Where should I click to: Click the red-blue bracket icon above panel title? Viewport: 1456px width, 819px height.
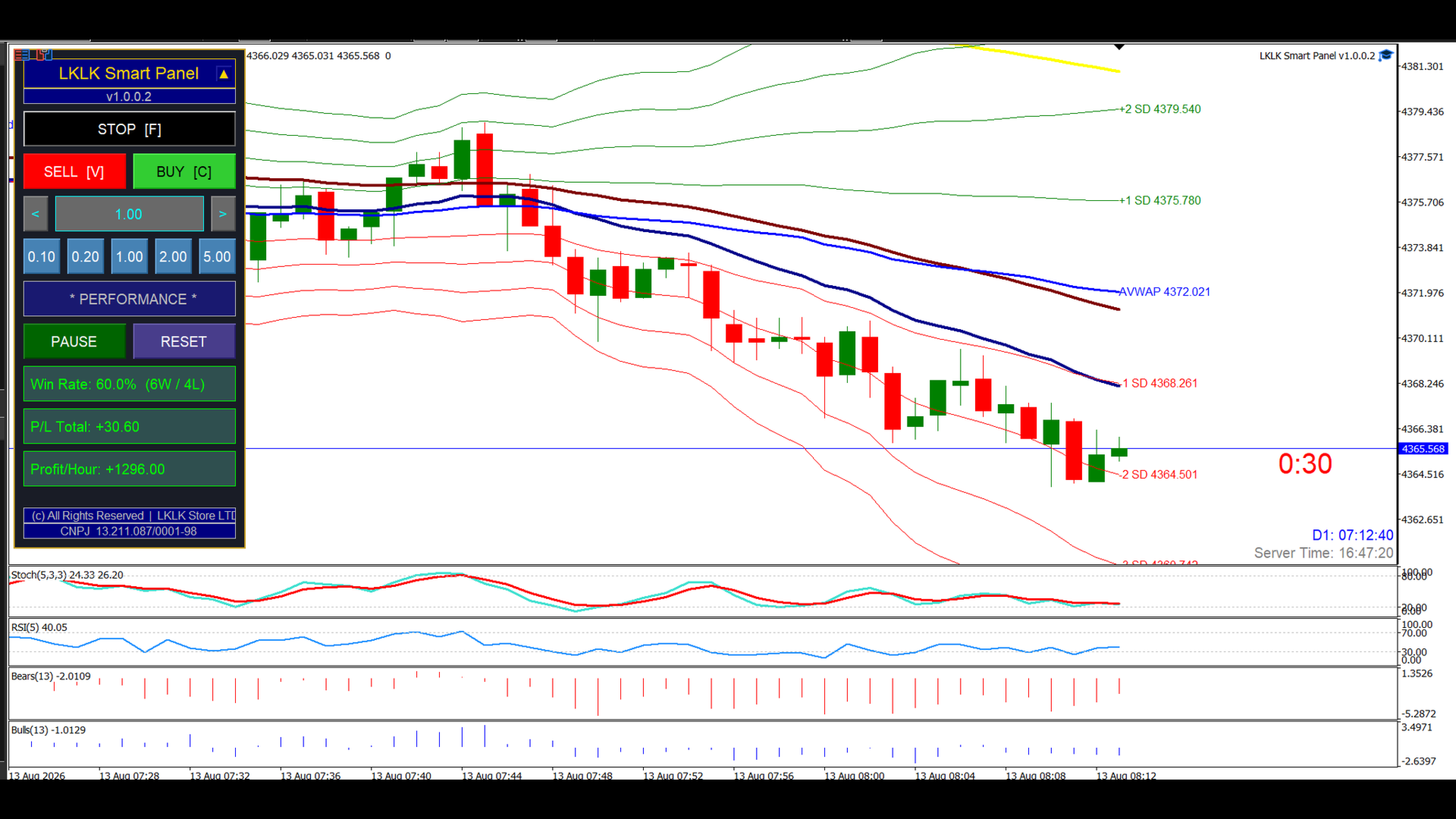click(44, 55)
